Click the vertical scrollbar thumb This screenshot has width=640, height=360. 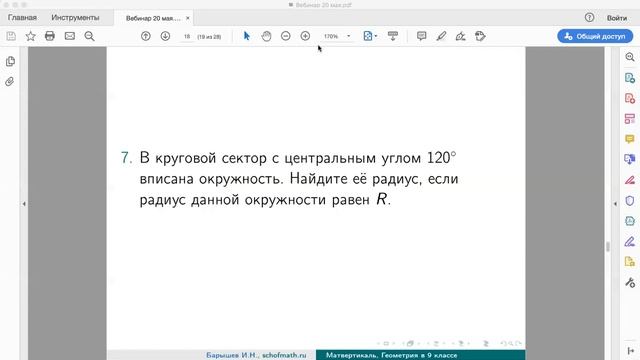[608, 247]
